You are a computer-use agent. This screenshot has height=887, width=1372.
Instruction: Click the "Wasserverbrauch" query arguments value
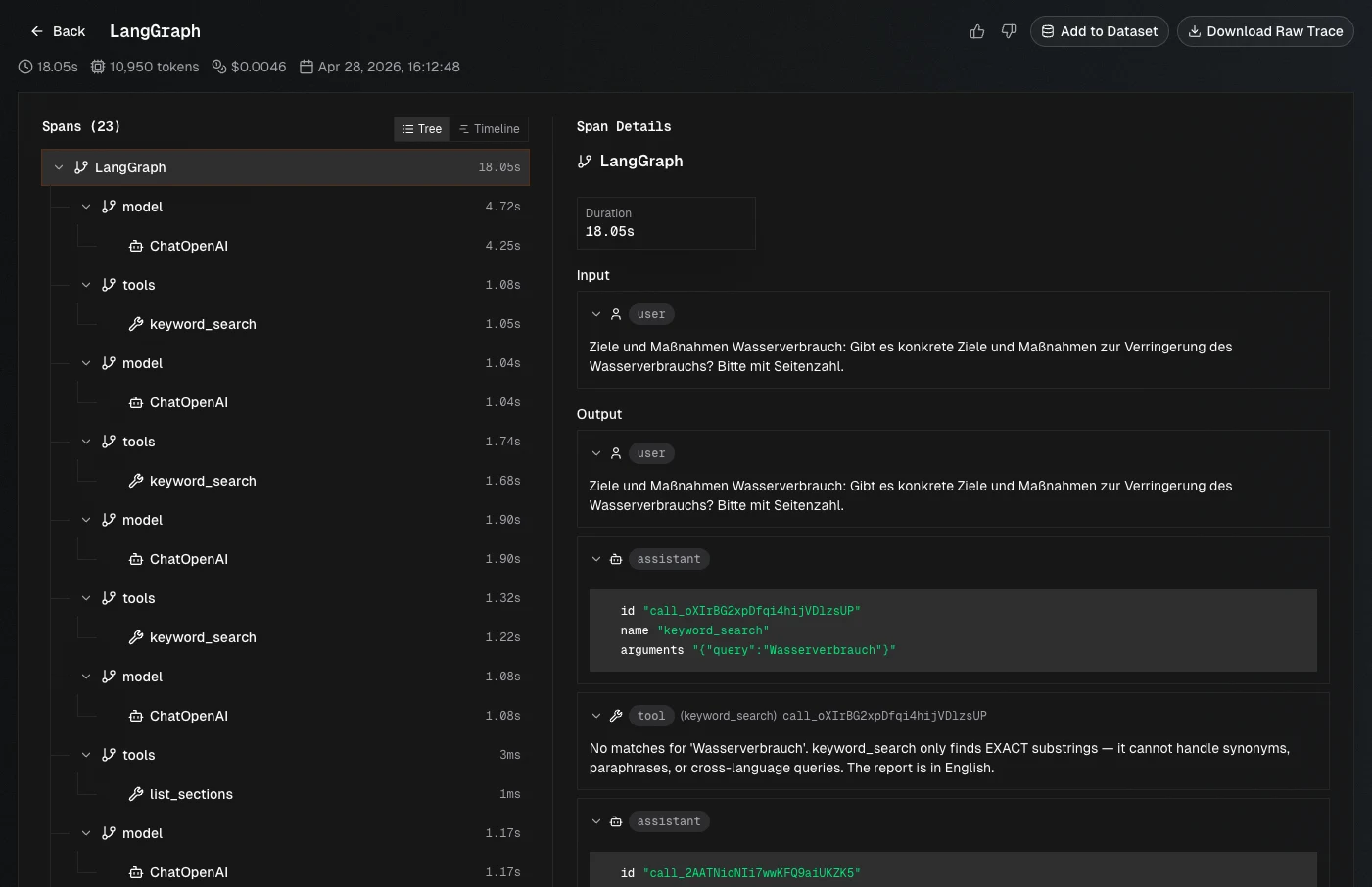coord(794,650)
